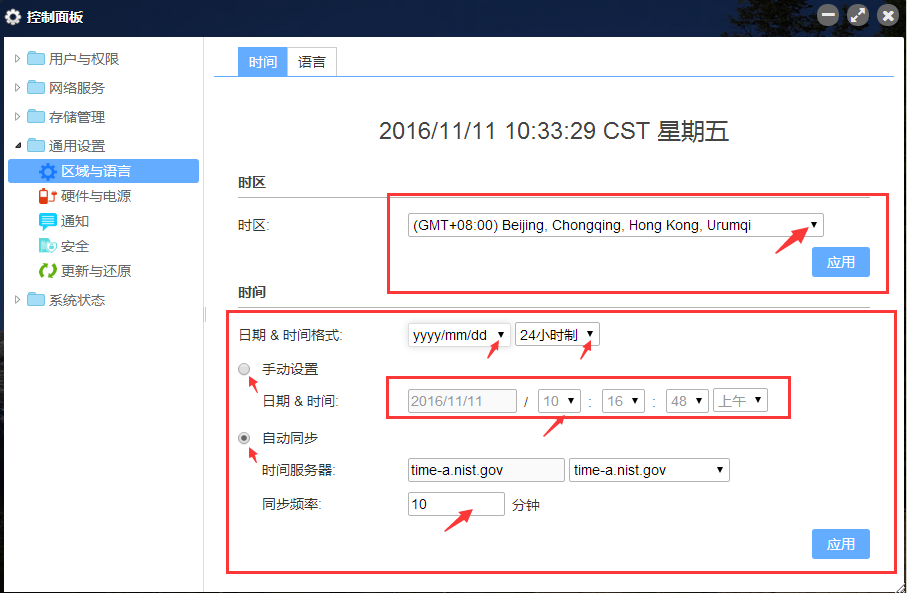907x593 pixels.
Task: Open the hour dropdown showing 10
Action: [x=559, y=401]
